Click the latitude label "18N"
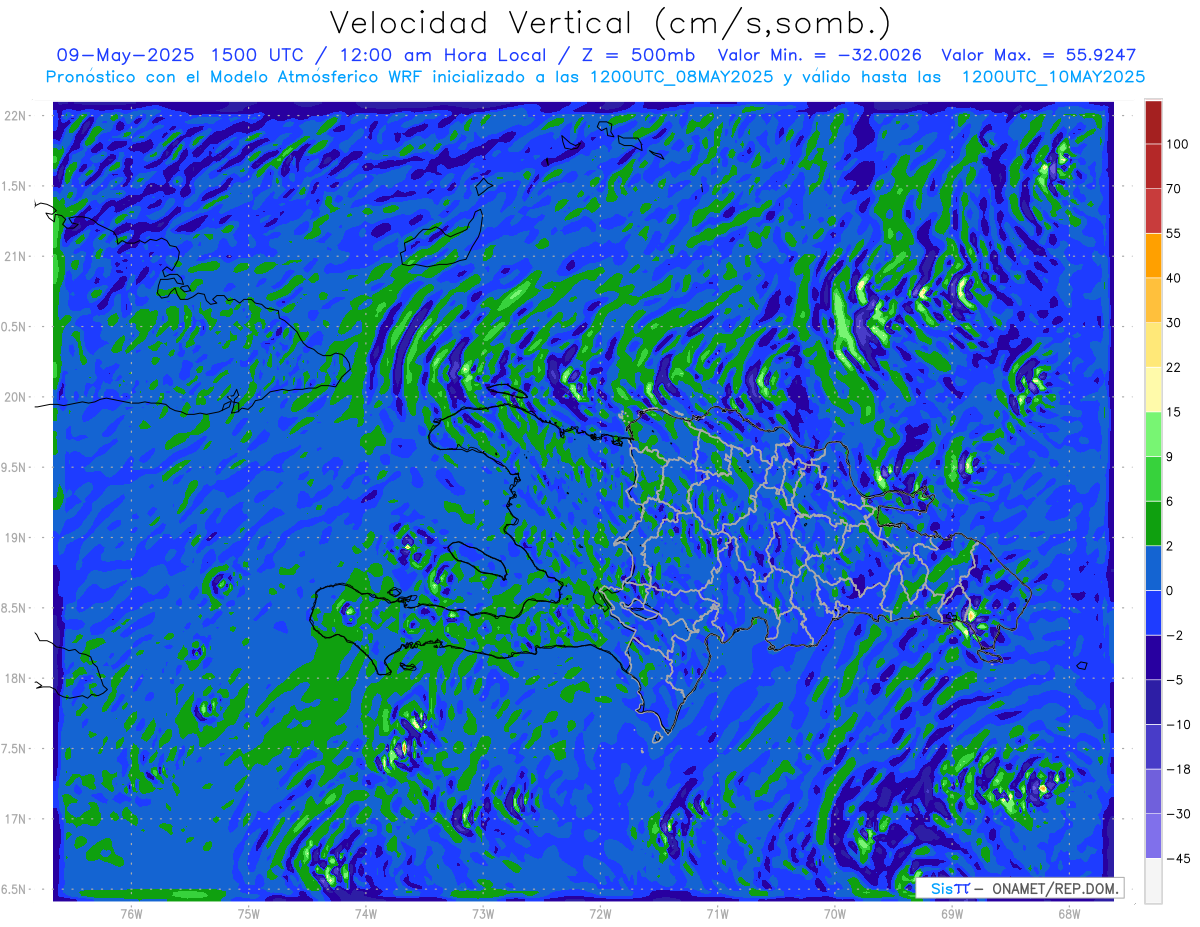Image resolution: width=1200 pixels, height=927 pixels. click(16, 679)
